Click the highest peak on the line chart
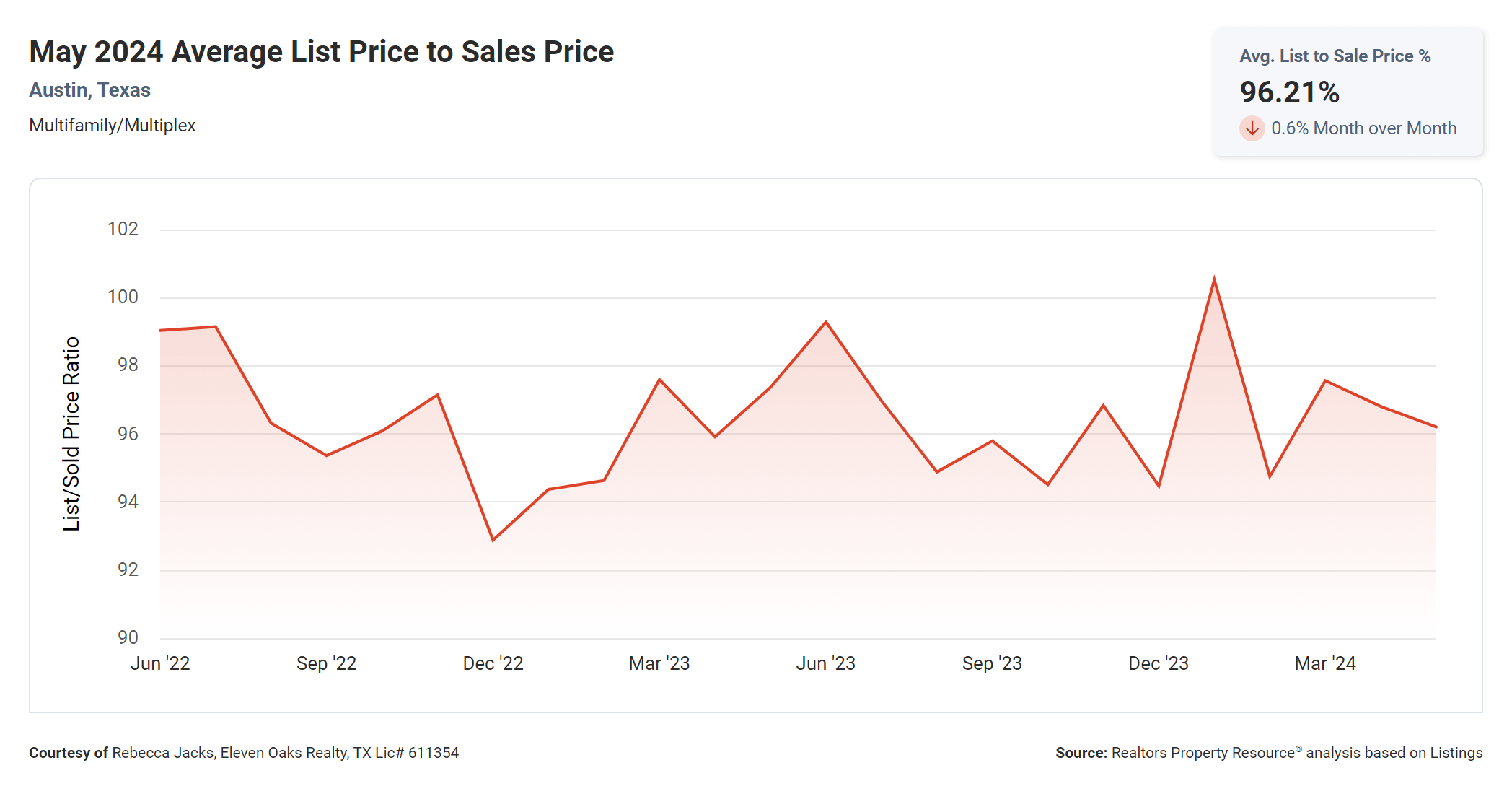 [x=1214, y=279]
